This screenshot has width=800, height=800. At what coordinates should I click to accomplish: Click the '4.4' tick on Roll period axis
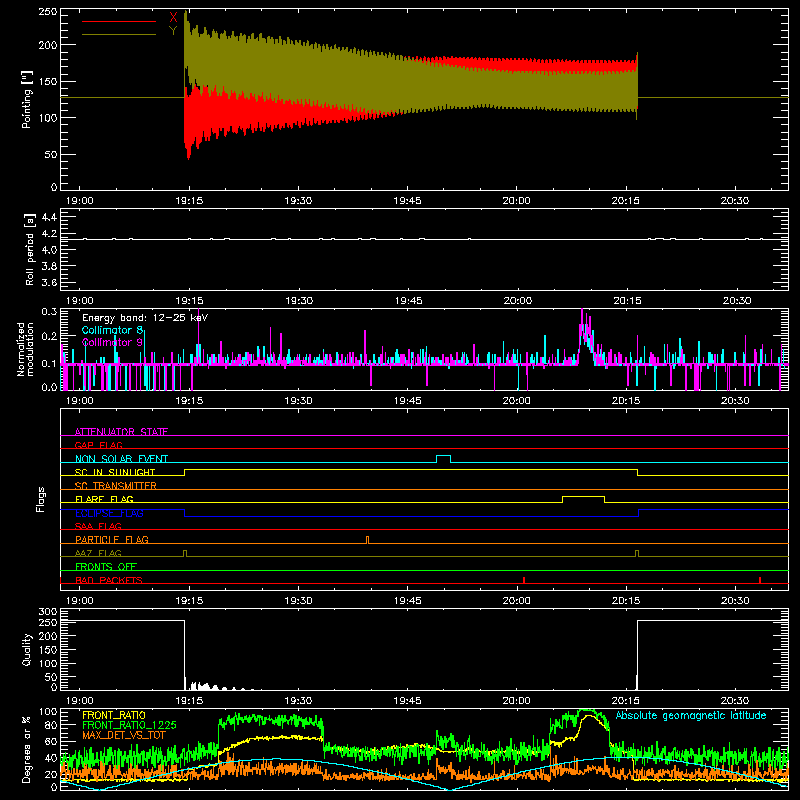pyautogui.click(x=49, y=218)
